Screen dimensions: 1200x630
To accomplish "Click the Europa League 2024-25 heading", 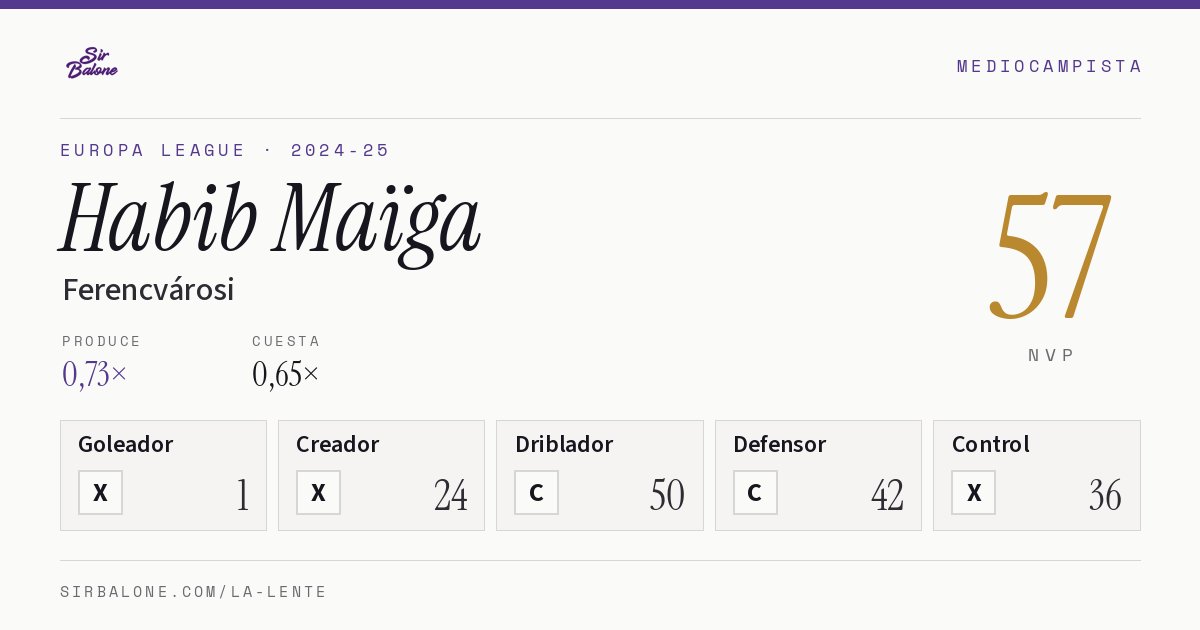I will point(225,150).
